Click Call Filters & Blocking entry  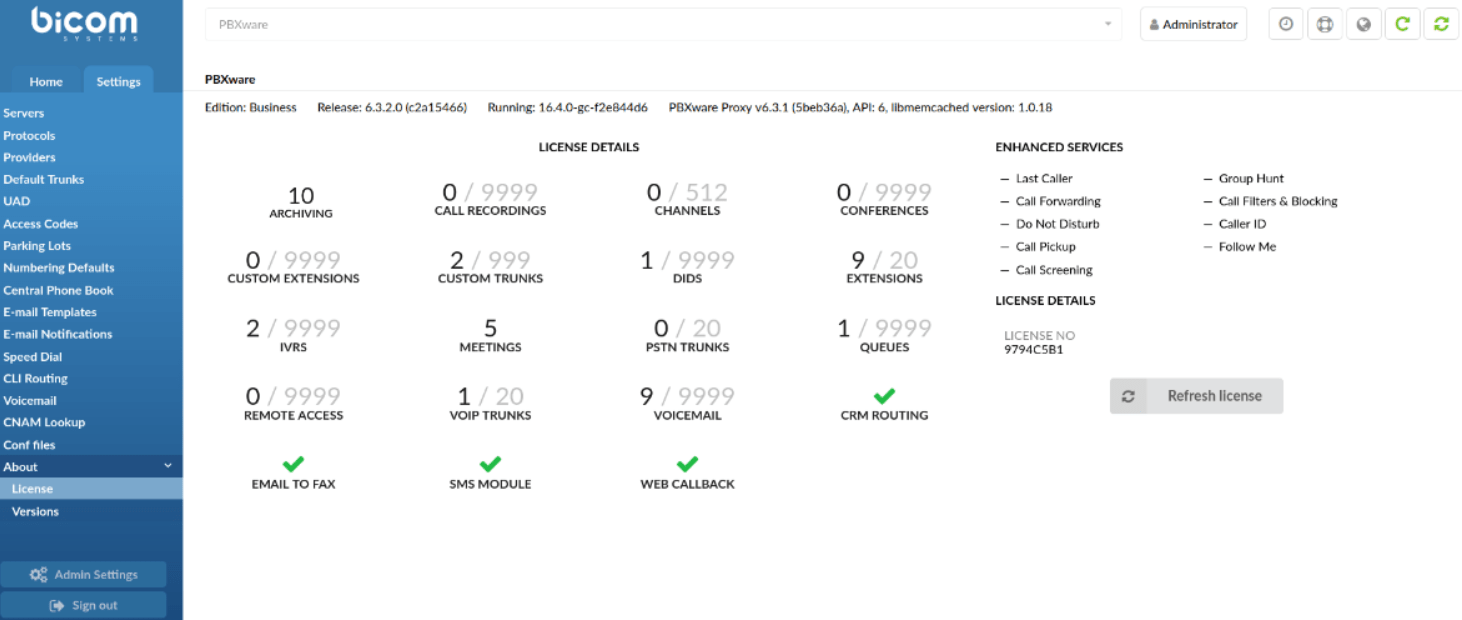tap(1278, 201)
